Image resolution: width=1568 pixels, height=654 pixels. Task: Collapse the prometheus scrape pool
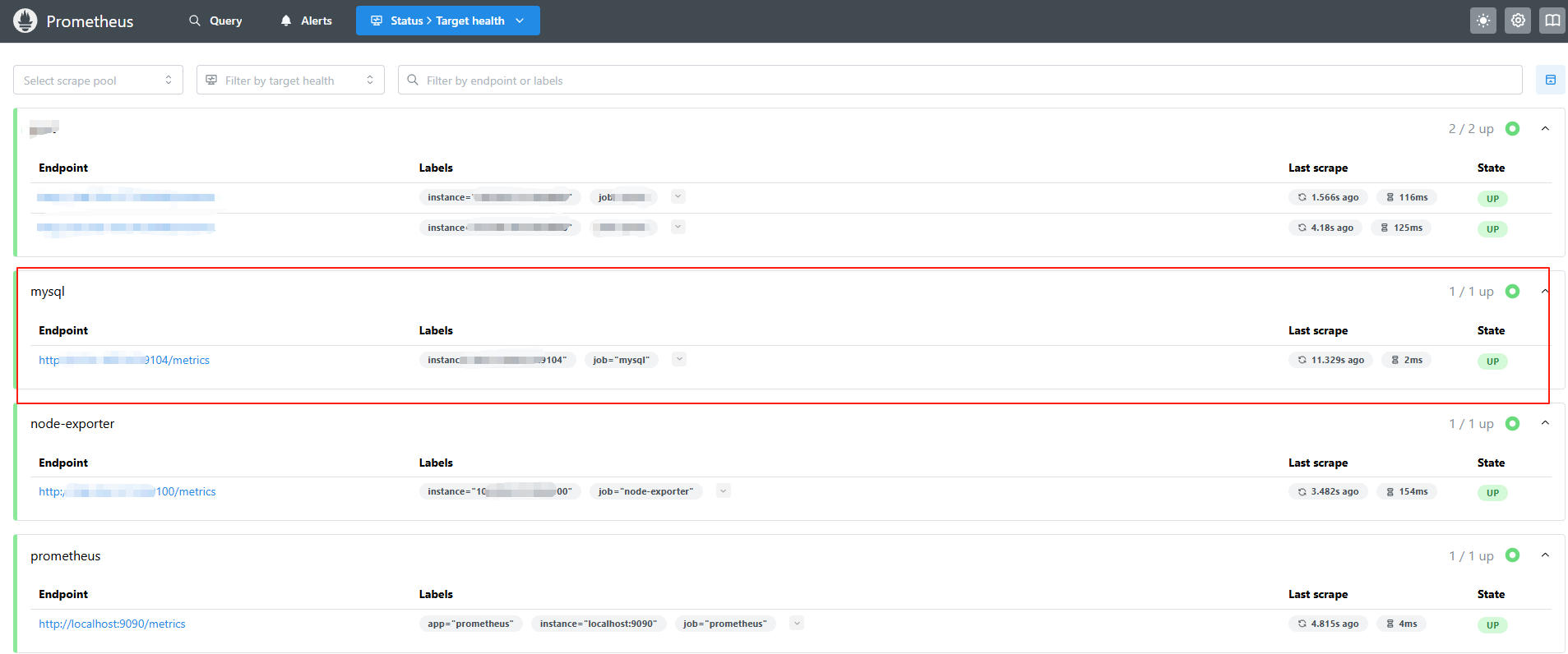click(x=1545, y=555)
